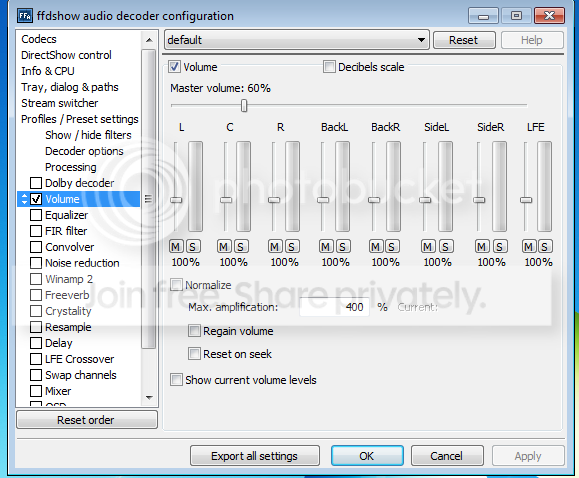Click the ffdshow icon in the title bar
This screenshot has width=579, height=478.
tap(25, 16)
